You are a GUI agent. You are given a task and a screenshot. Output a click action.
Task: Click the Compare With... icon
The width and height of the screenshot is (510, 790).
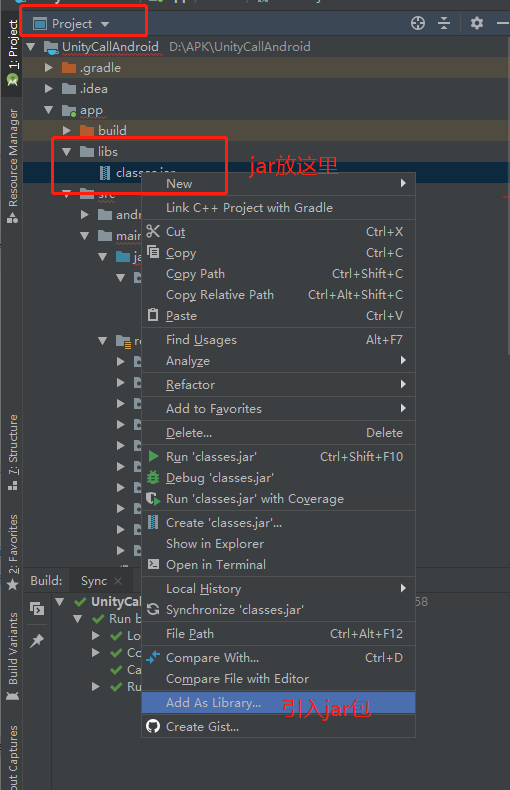tap(153, 657)
